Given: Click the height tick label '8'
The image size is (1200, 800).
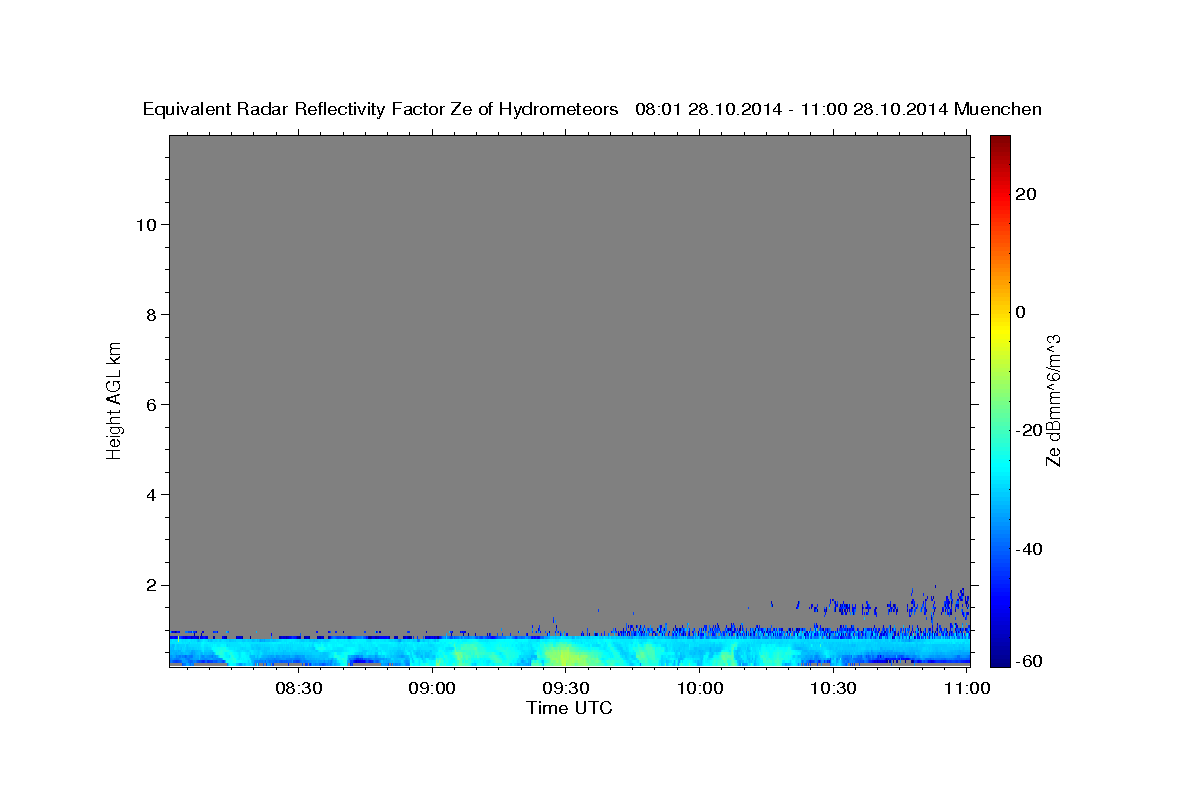Looking at the screenshot, I should click(150, 314).
